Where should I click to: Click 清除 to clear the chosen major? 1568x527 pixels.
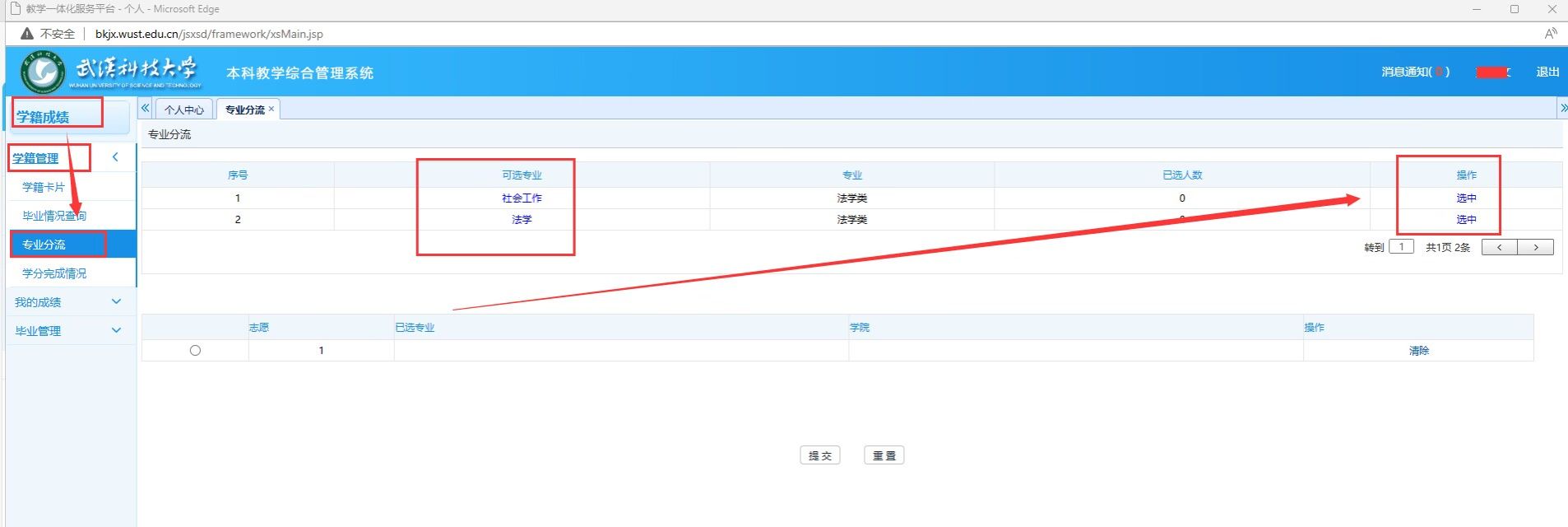tap(1418, 350)
